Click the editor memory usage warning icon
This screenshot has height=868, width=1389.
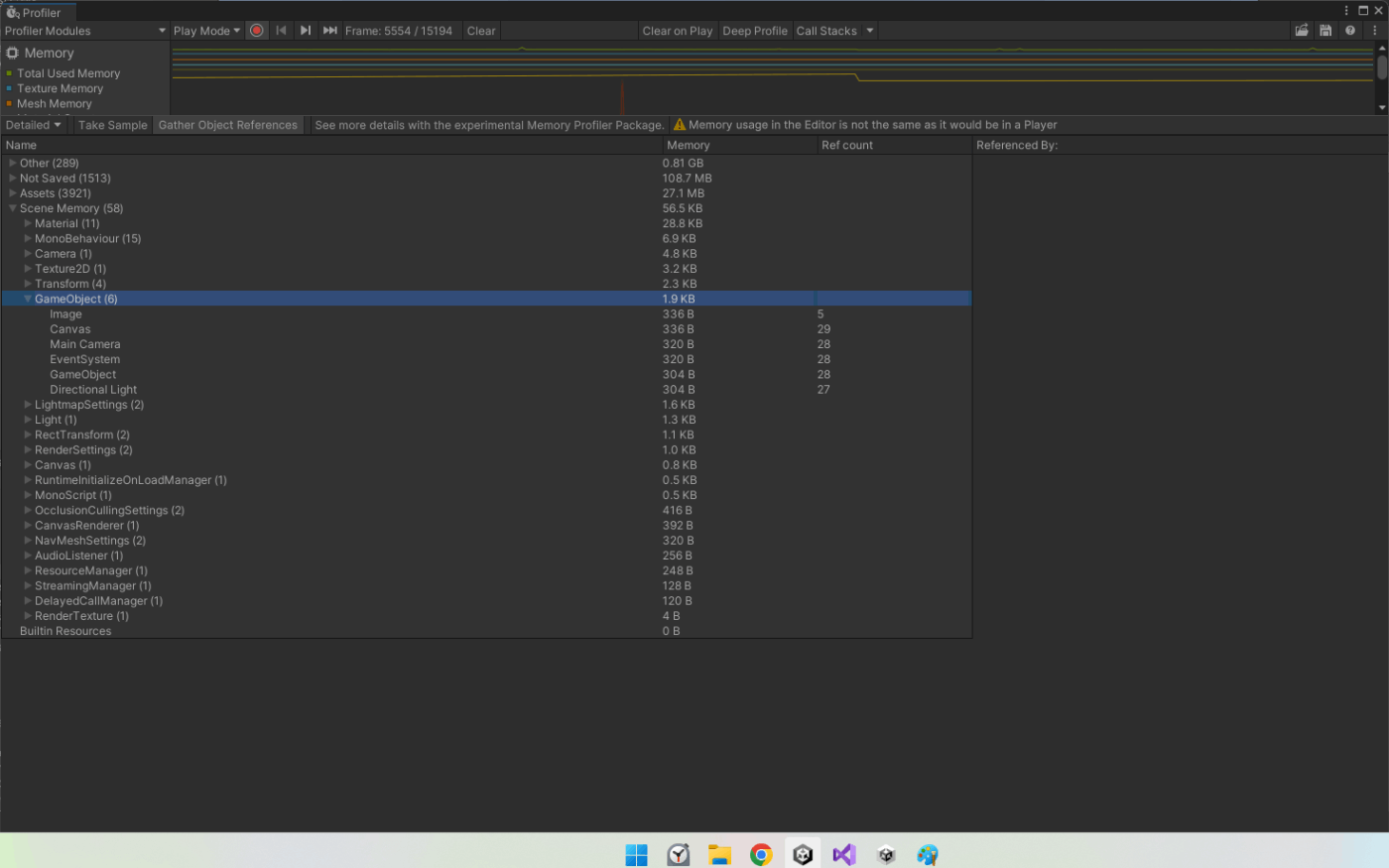coord(680,125)
